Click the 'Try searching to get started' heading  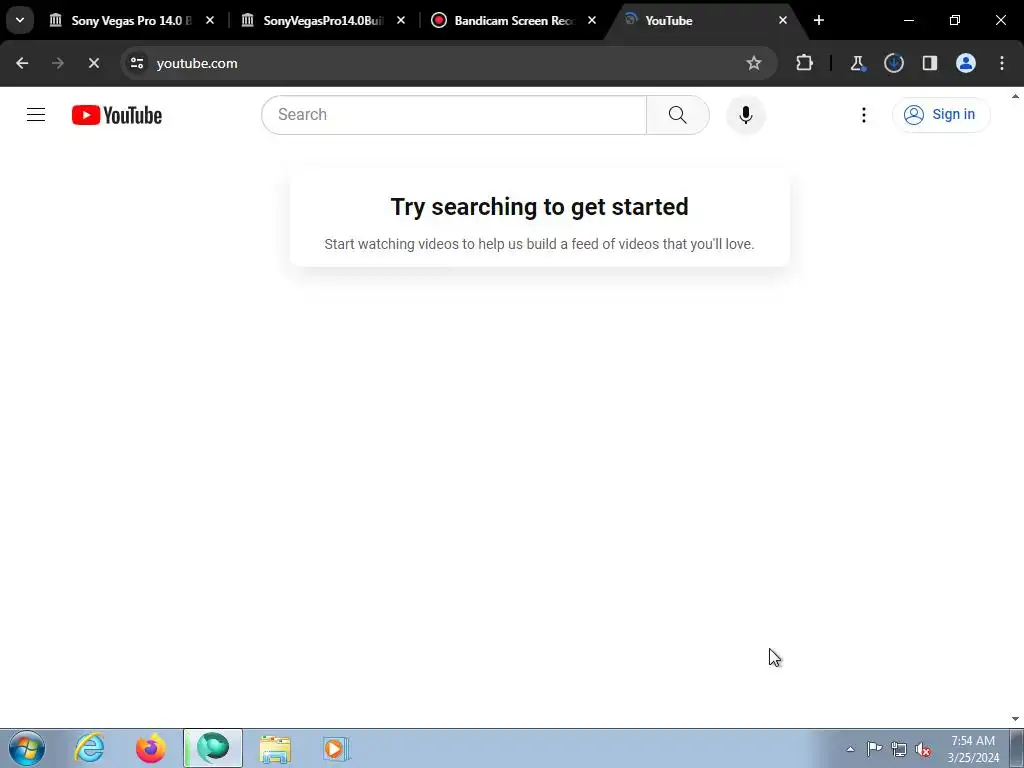point(539,207)
